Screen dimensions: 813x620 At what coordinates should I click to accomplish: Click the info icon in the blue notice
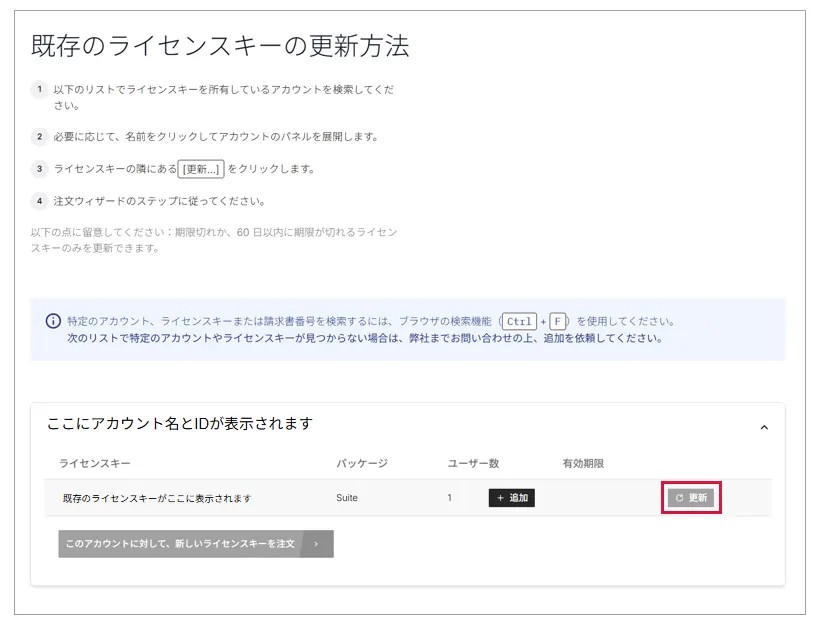pyautogui.click(x=53, y=321)
